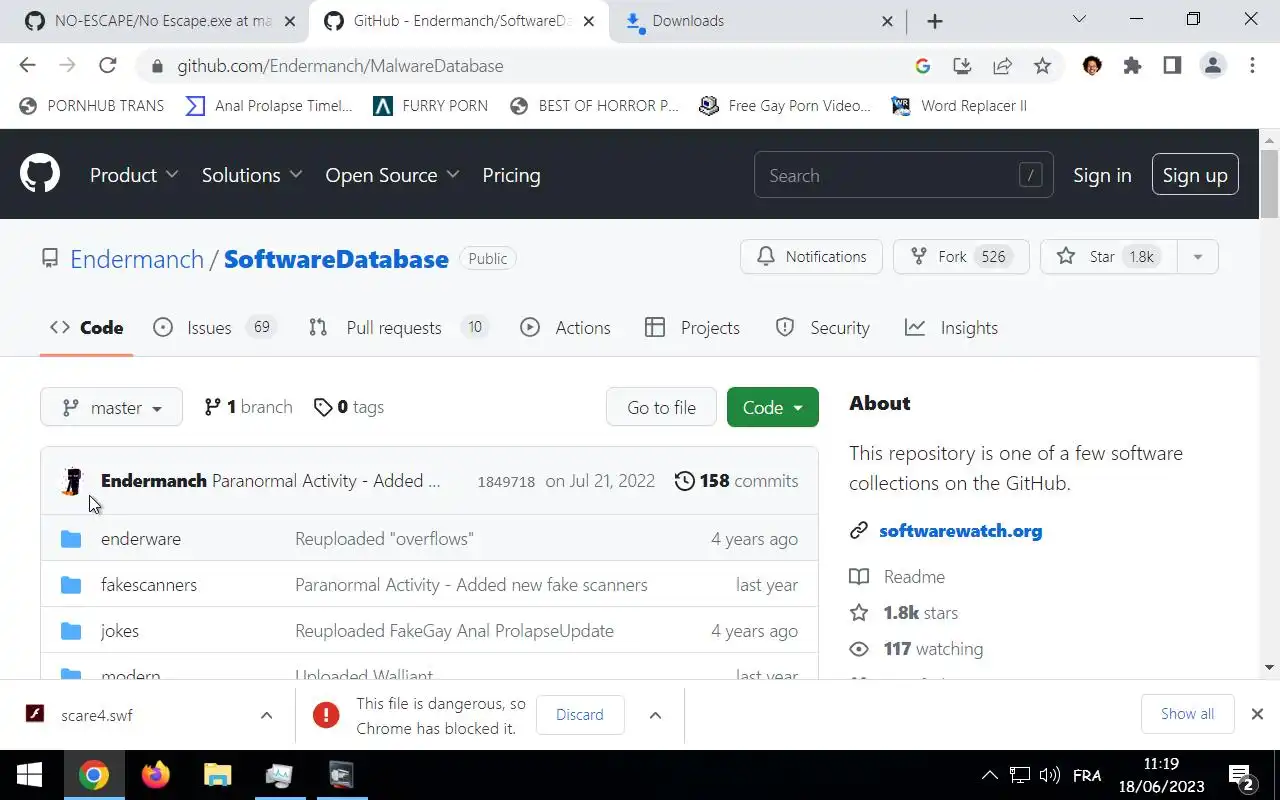Image resolution: width=1280 pixels, height=800 pixels.
Task: Open File Explorer from the taskbar
Action: coord(217,775)
